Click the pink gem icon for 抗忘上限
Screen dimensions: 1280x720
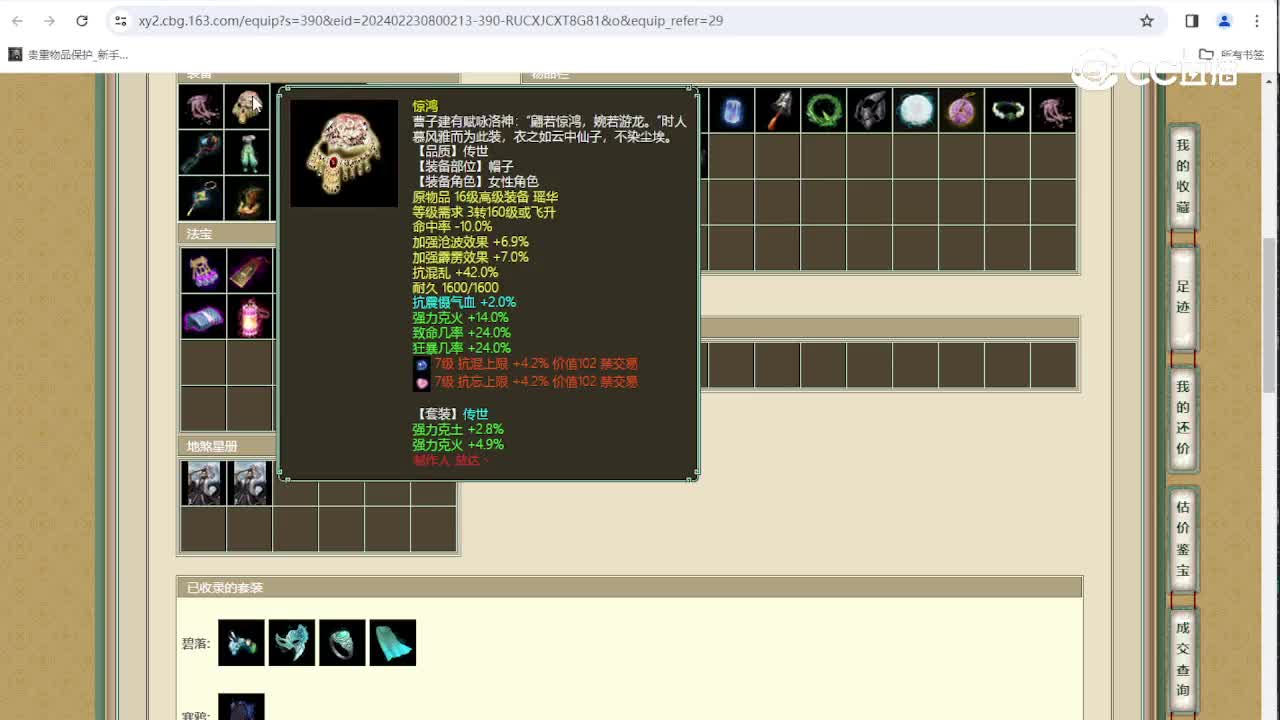pyautogui.click(x=421, y=382)
